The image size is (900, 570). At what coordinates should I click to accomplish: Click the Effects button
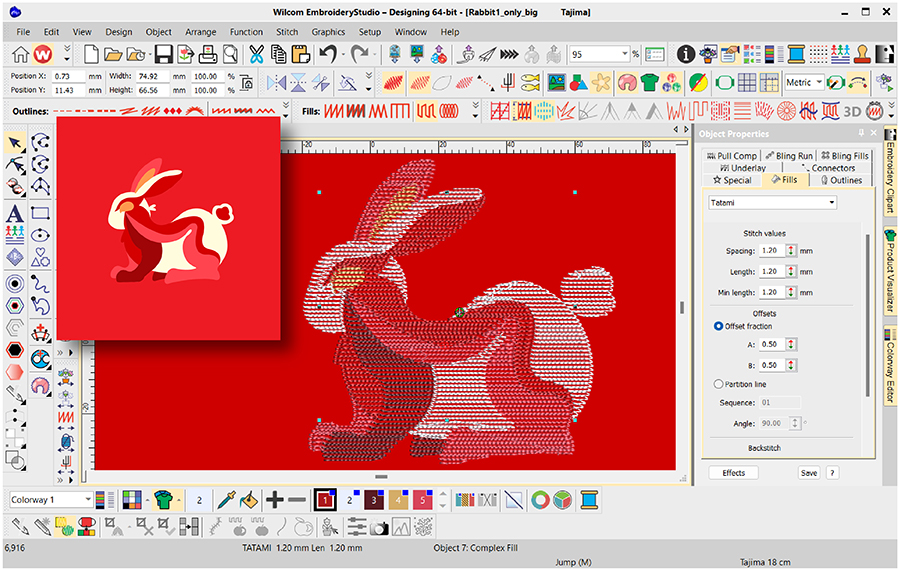click(734, 473)
